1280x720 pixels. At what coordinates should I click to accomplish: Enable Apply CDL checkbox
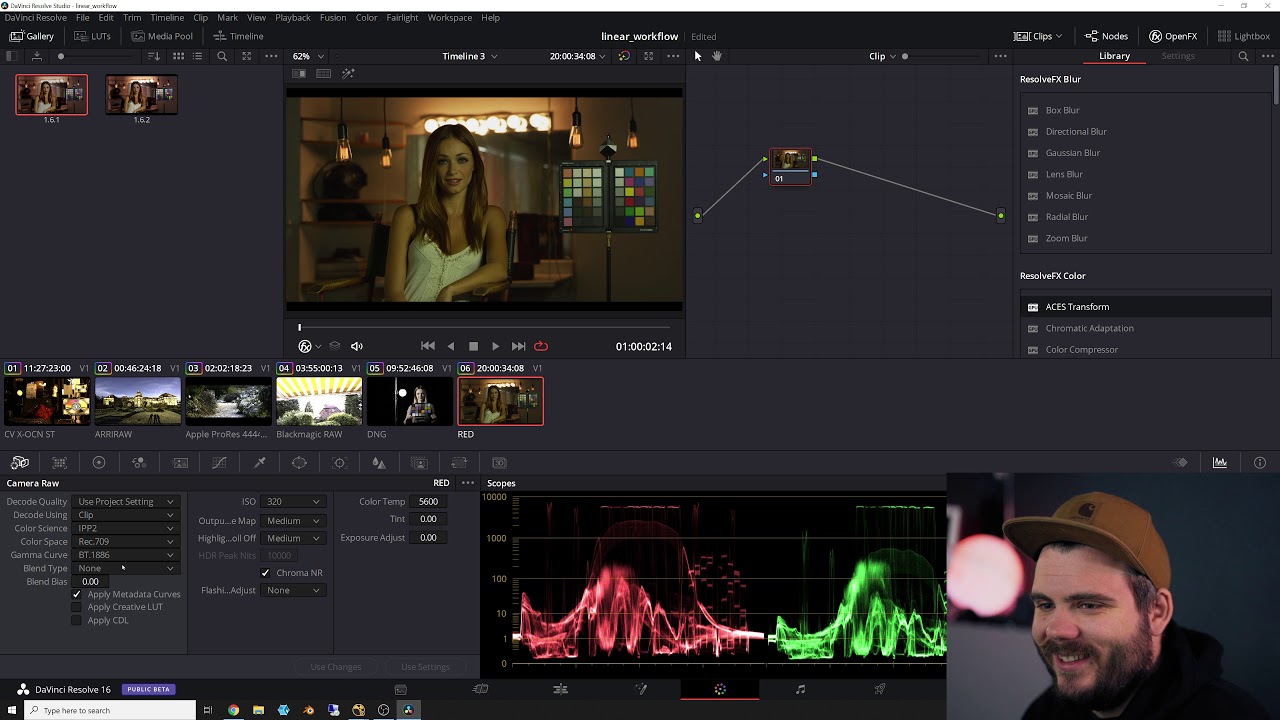point(76,620)
